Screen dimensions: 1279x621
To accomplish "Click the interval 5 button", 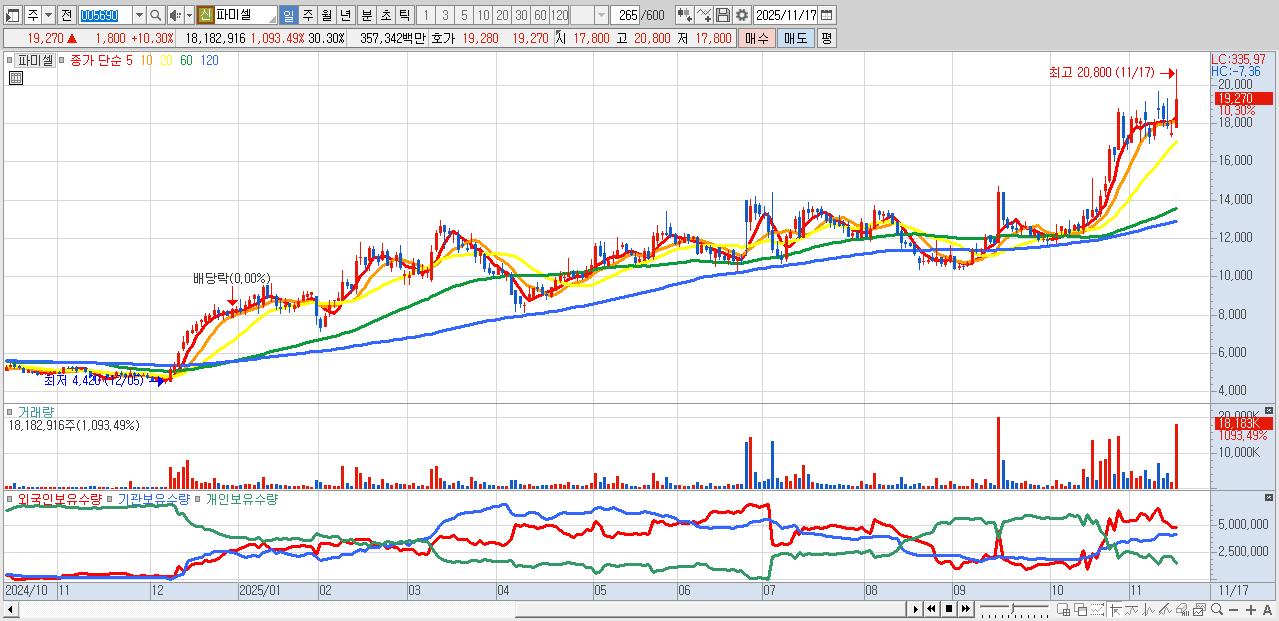I will (x=464, y=15).
